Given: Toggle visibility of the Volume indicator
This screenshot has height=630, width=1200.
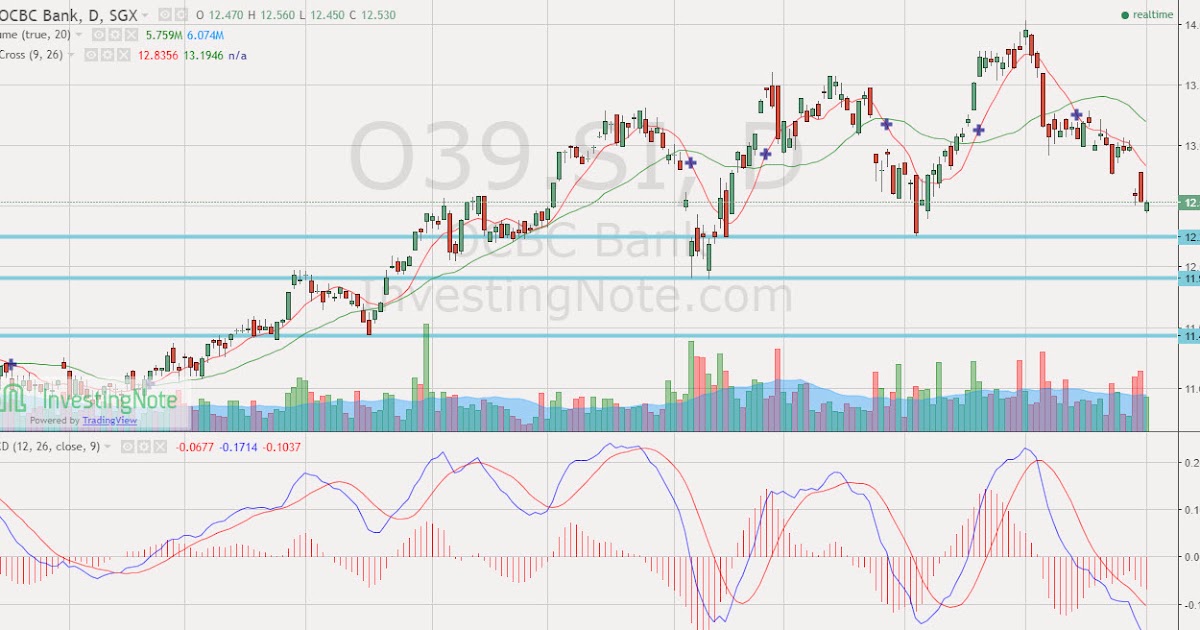Looking at the screenshot, I should [x=97, y=33].
